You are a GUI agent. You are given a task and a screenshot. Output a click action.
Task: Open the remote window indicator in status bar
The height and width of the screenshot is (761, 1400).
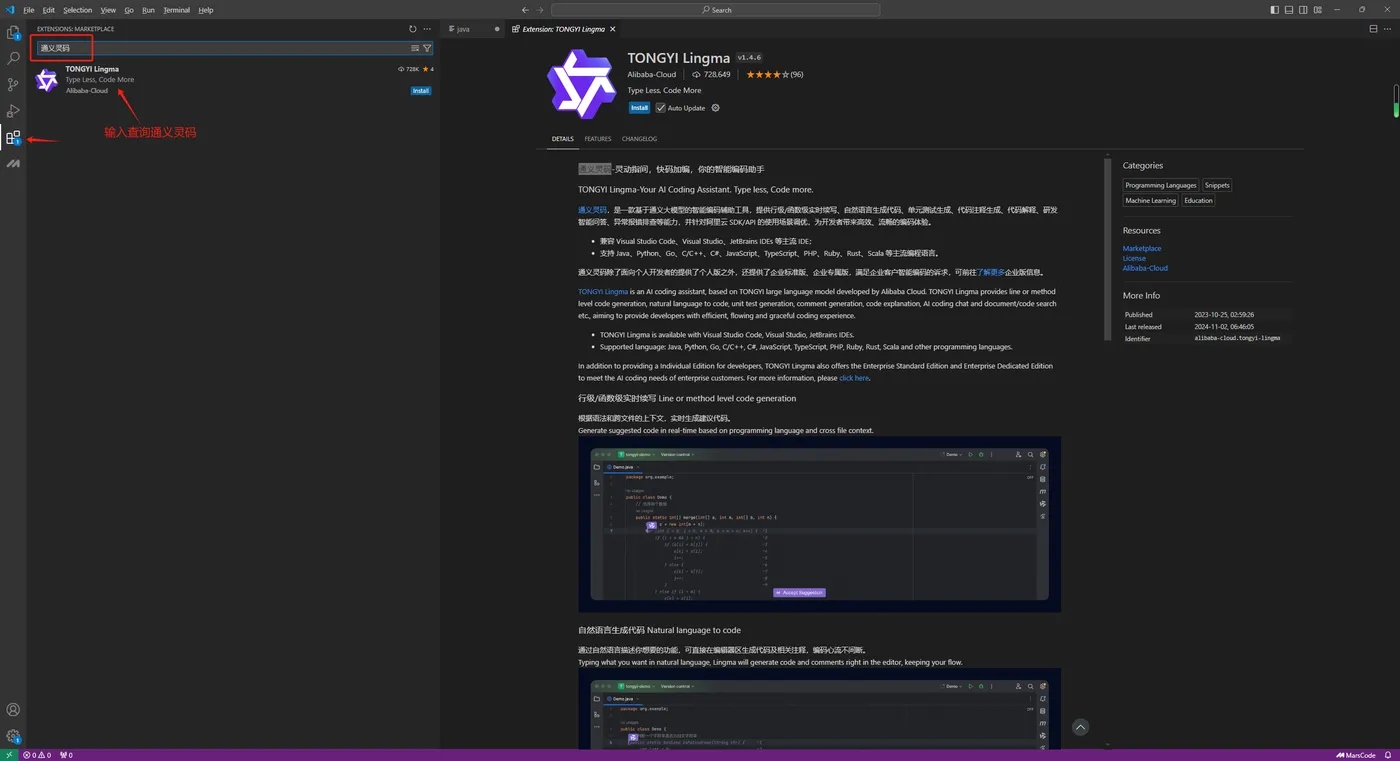pyautogui.click(x=8, y=755)
